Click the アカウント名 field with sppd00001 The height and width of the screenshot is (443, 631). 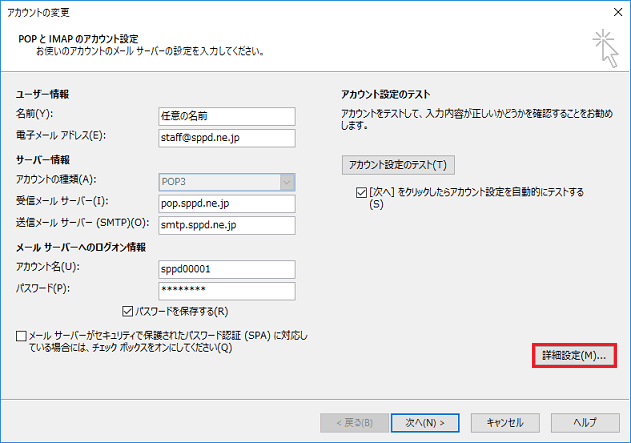point(226,269)
